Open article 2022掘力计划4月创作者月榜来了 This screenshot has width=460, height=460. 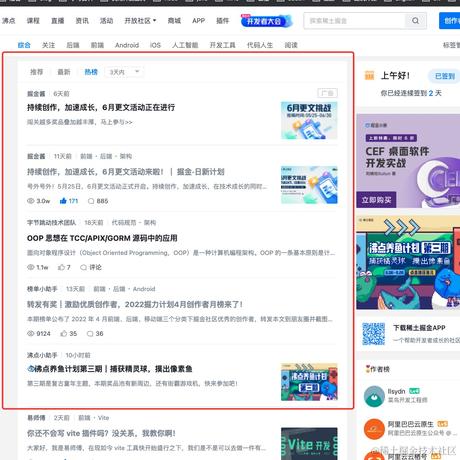(x=135, y=304)
